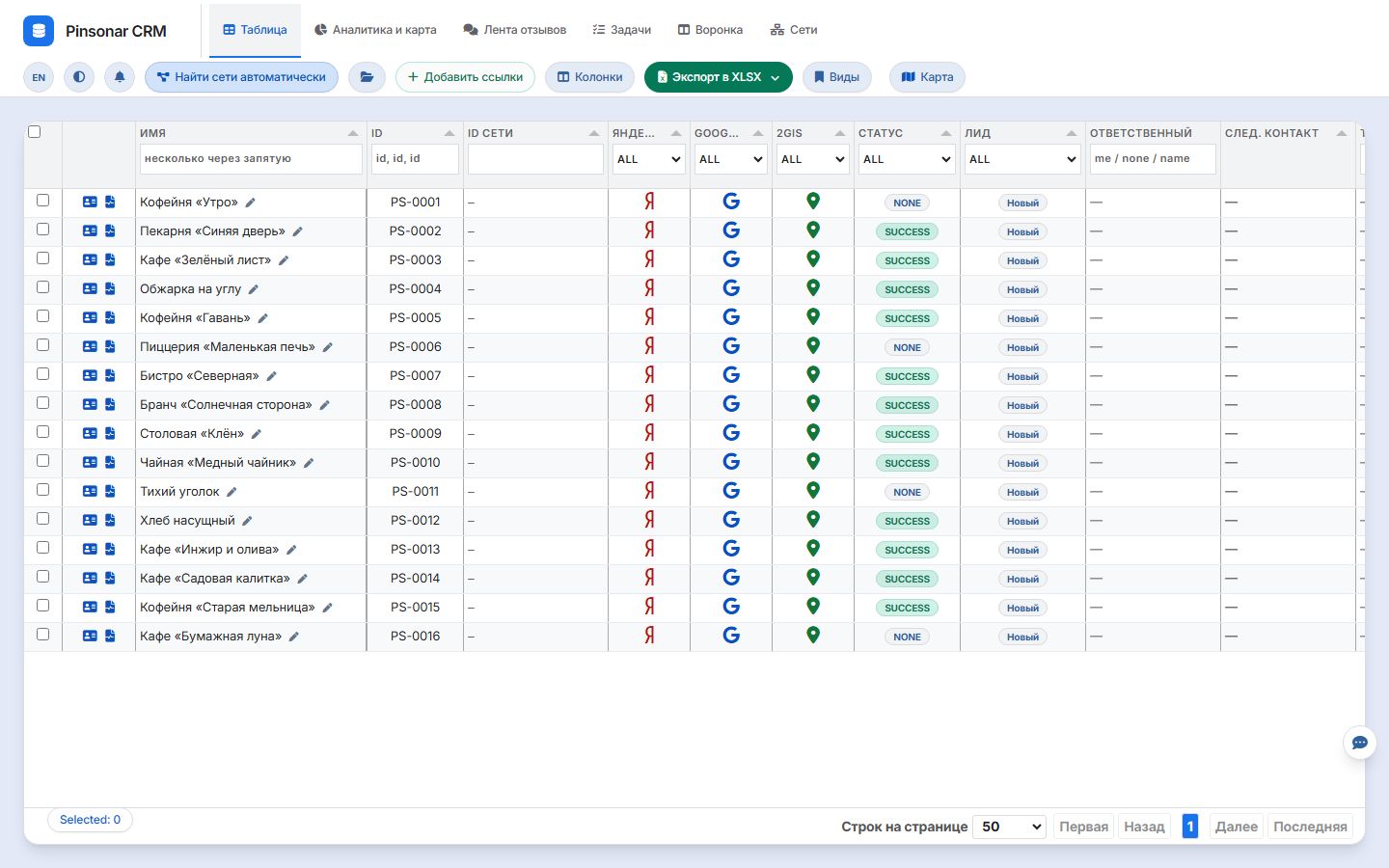Viewport: 1389px width, 868px height.
Task: Change rows per page dropdown
Action: (x=1010, y=827)
